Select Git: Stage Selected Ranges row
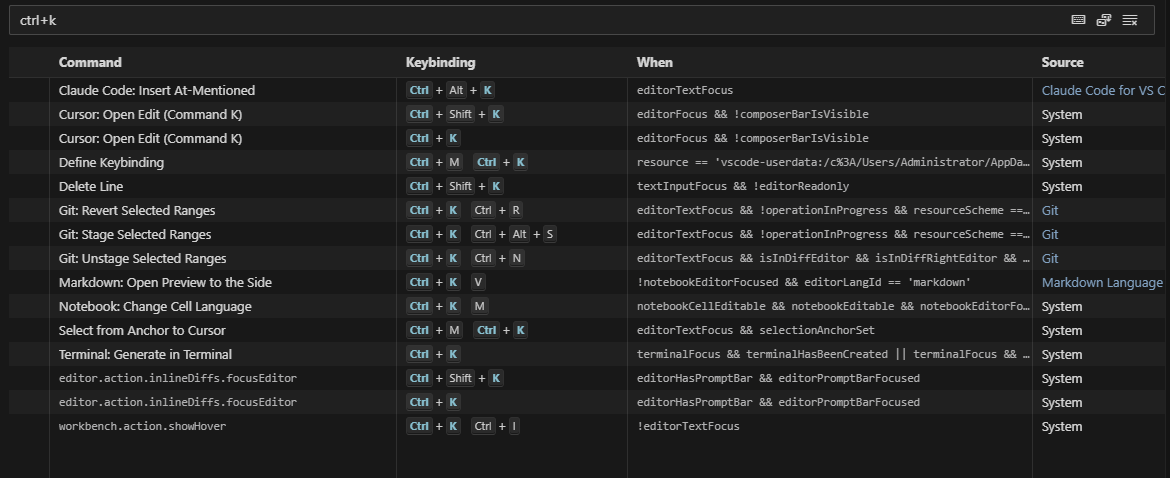 [135, 234]
